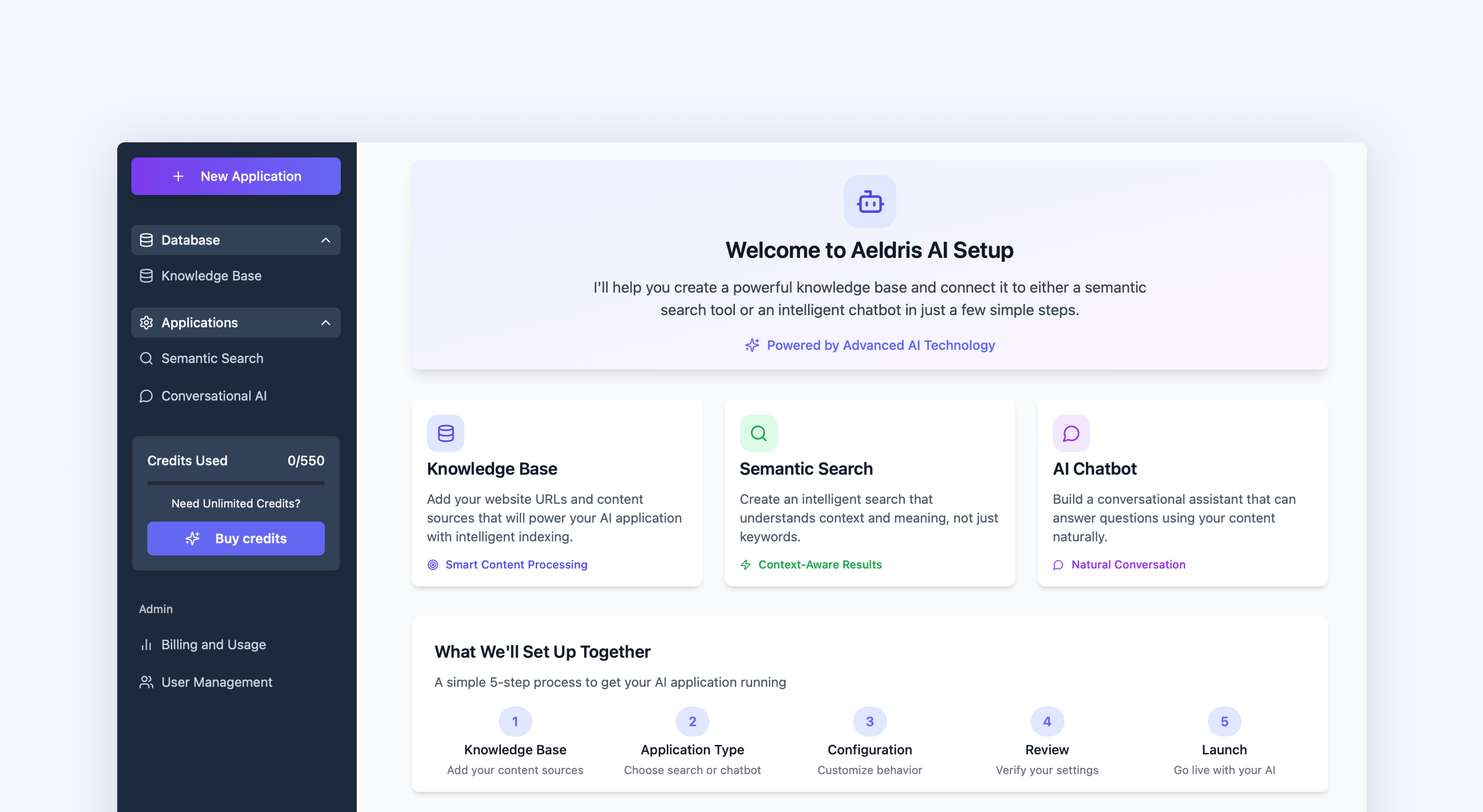Click the Knowledge Base sidebar icon
Viewport: 1483px width, 812px height.
coord(146,276)
